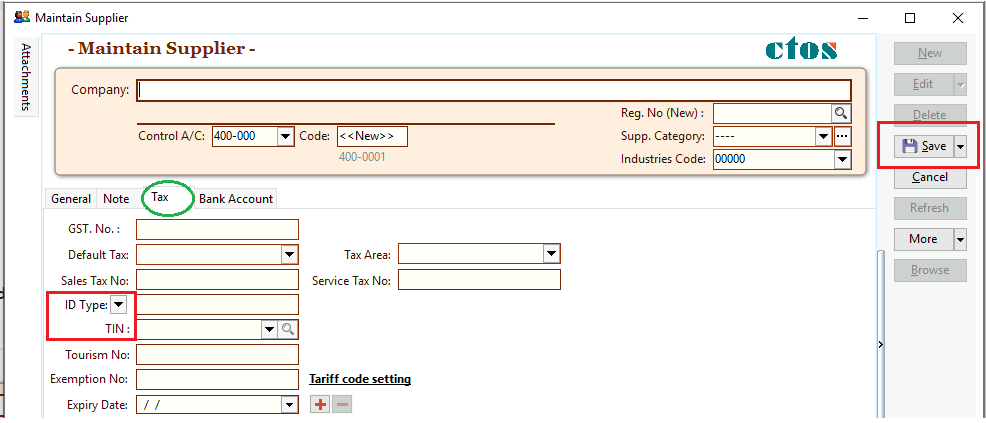Open the Tariff code setting link
986x423 pixels.
click(x=360, y=379)
